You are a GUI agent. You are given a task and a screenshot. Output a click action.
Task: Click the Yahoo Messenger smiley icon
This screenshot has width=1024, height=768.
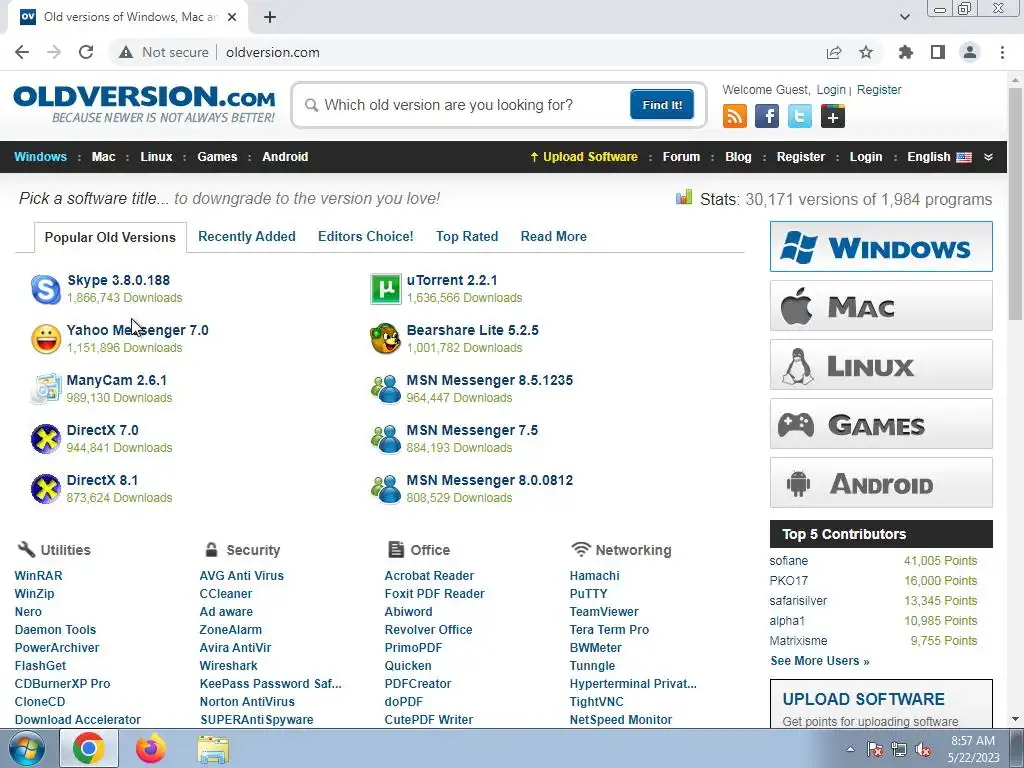(x=46, y=339)
